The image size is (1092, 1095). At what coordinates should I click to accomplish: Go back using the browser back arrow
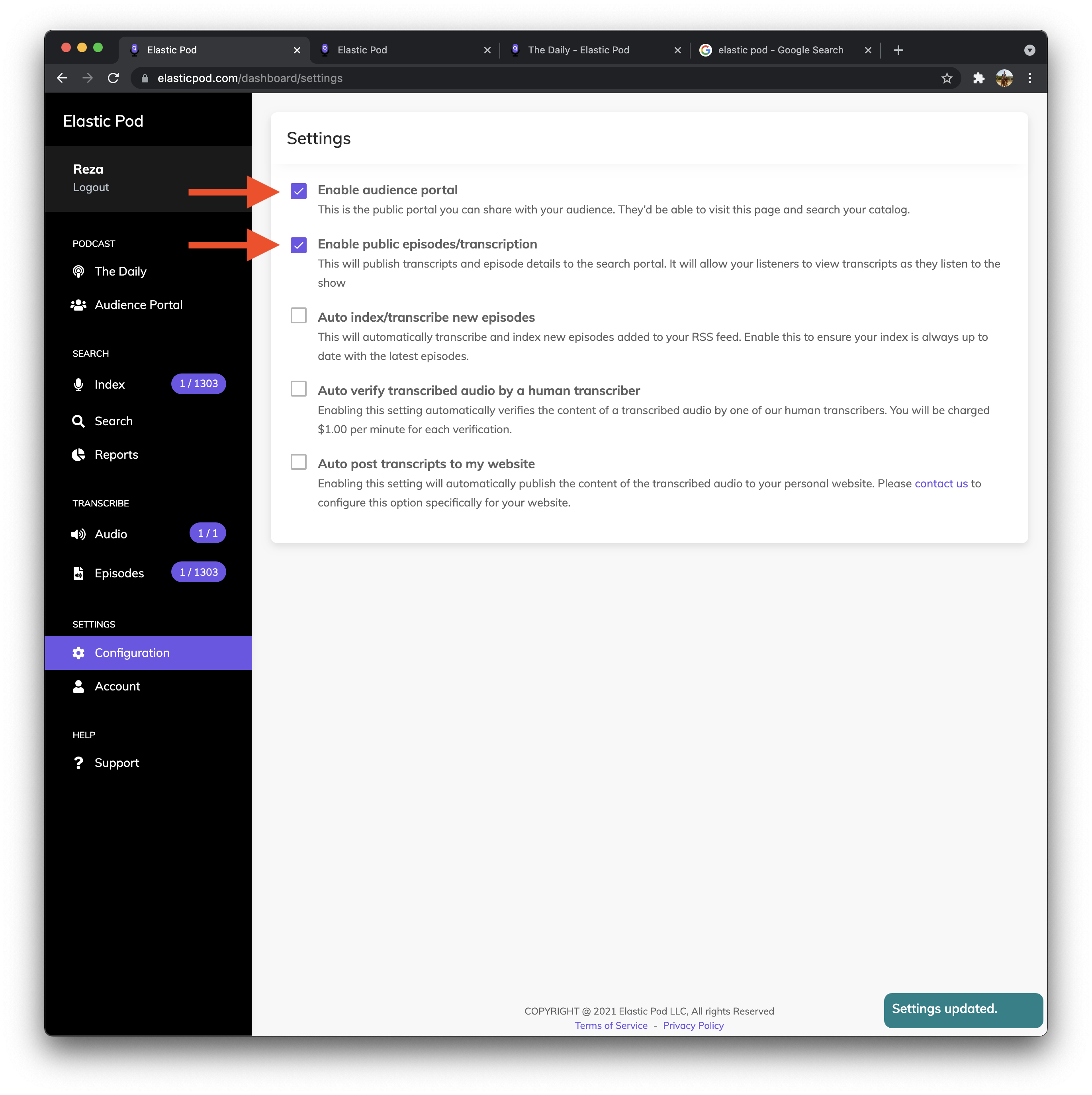coord(63,78)
